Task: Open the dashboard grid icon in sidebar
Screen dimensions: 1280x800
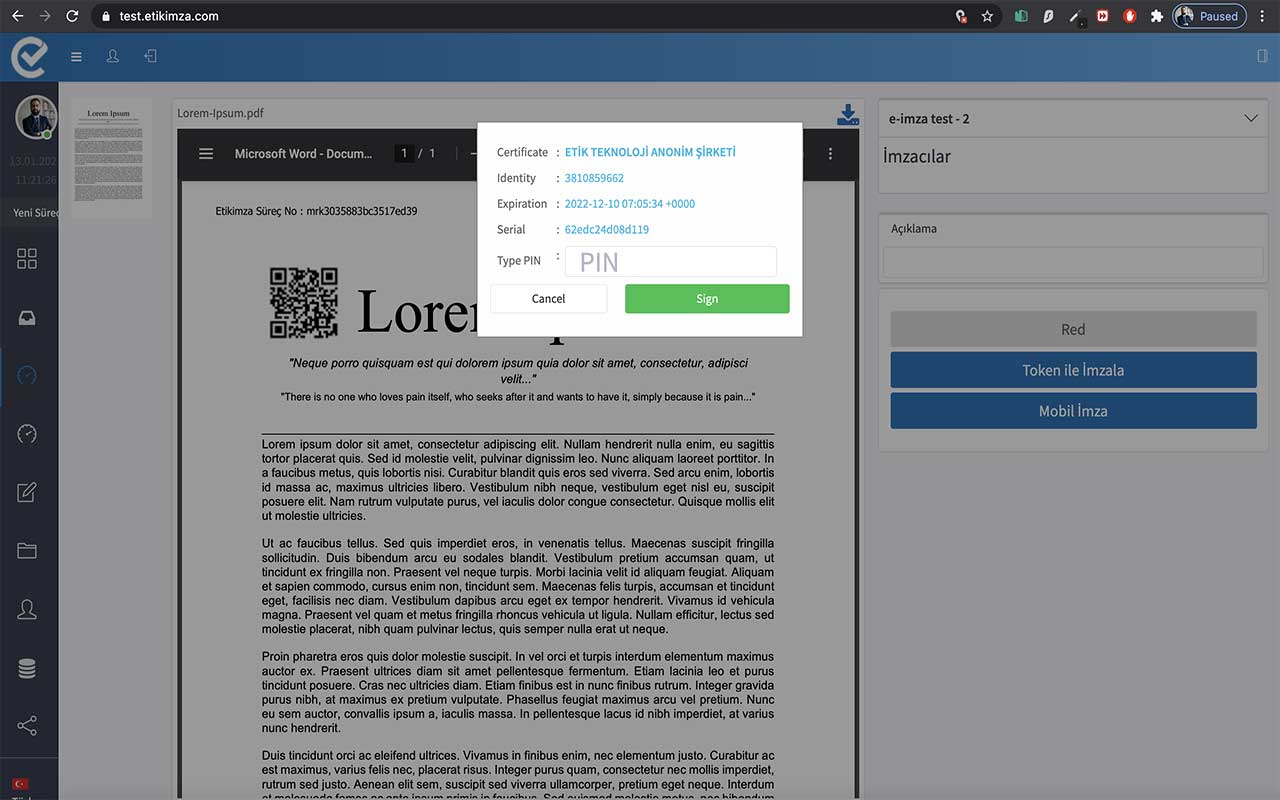Action: coord(29,258)
